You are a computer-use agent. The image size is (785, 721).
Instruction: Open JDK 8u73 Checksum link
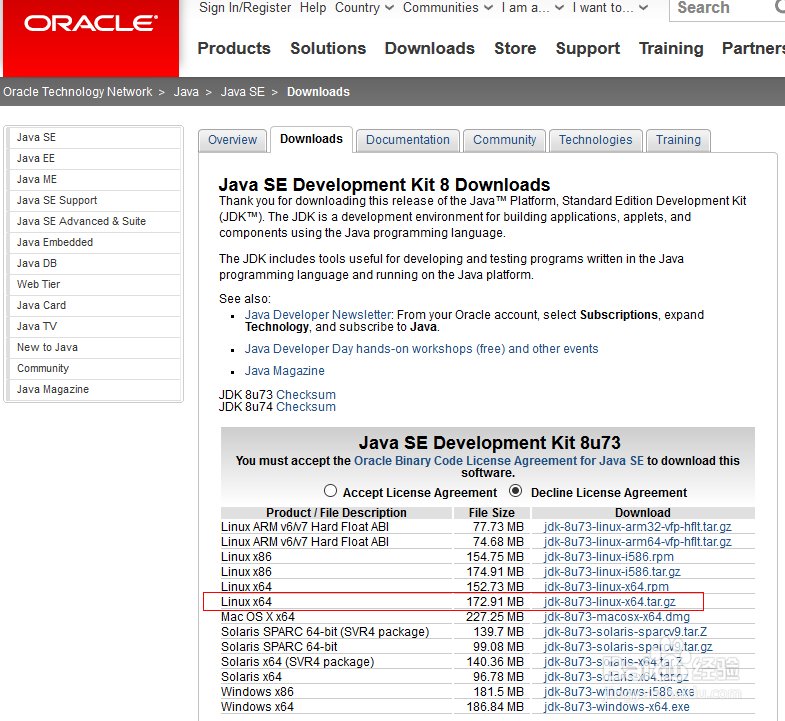point(305,395)
